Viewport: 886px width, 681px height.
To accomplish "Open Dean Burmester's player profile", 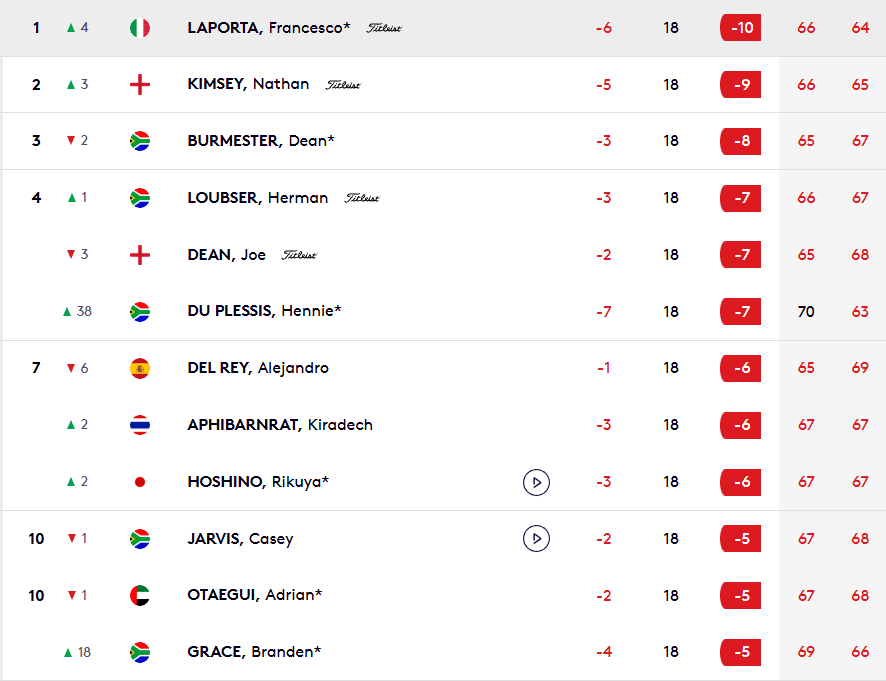I will coord(261,141).
